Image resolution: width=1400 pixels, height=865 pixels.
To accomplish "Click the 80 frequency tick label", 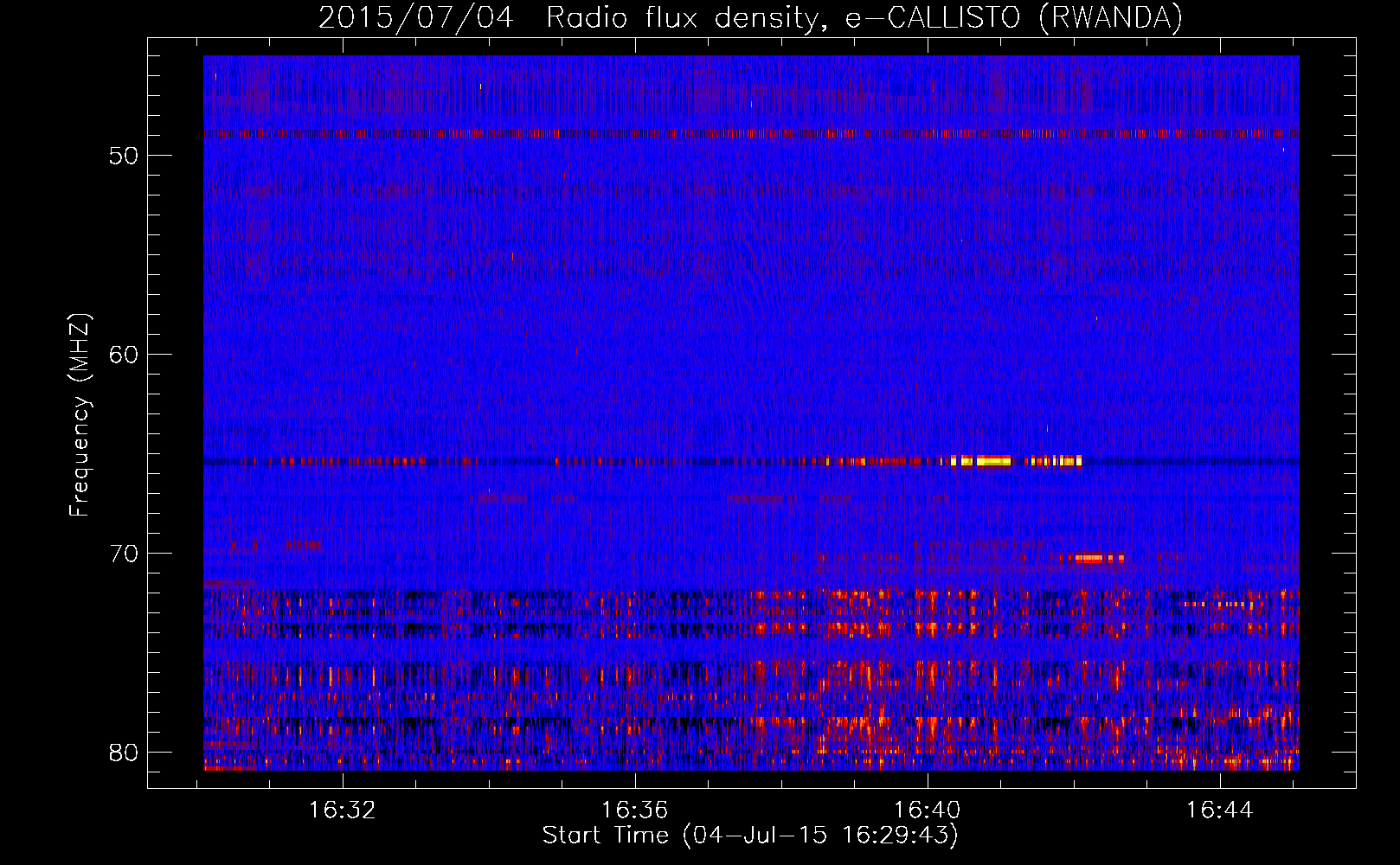I will coord(124,753).
